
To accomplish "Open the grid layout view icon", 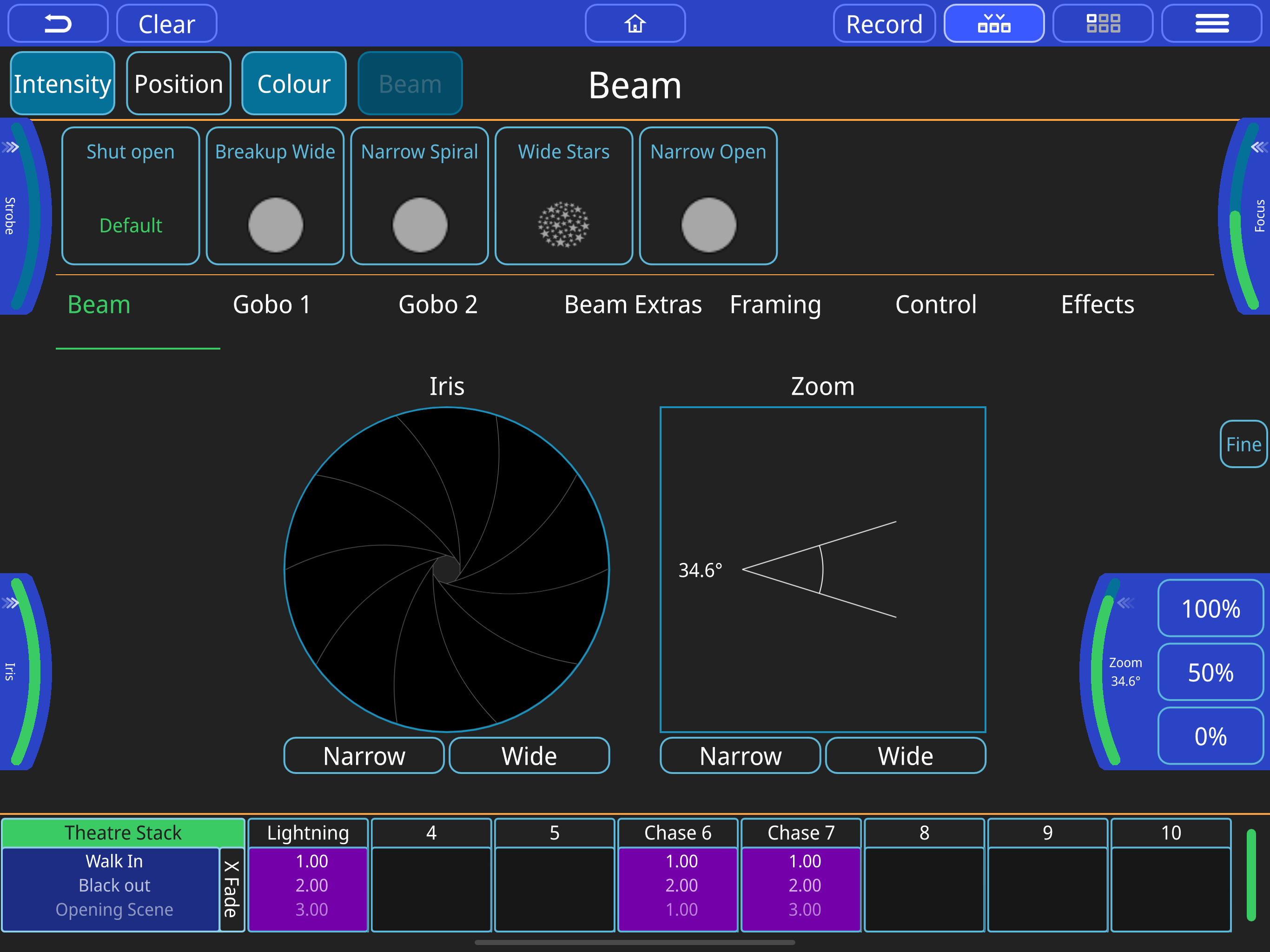I will [1103, 24].
